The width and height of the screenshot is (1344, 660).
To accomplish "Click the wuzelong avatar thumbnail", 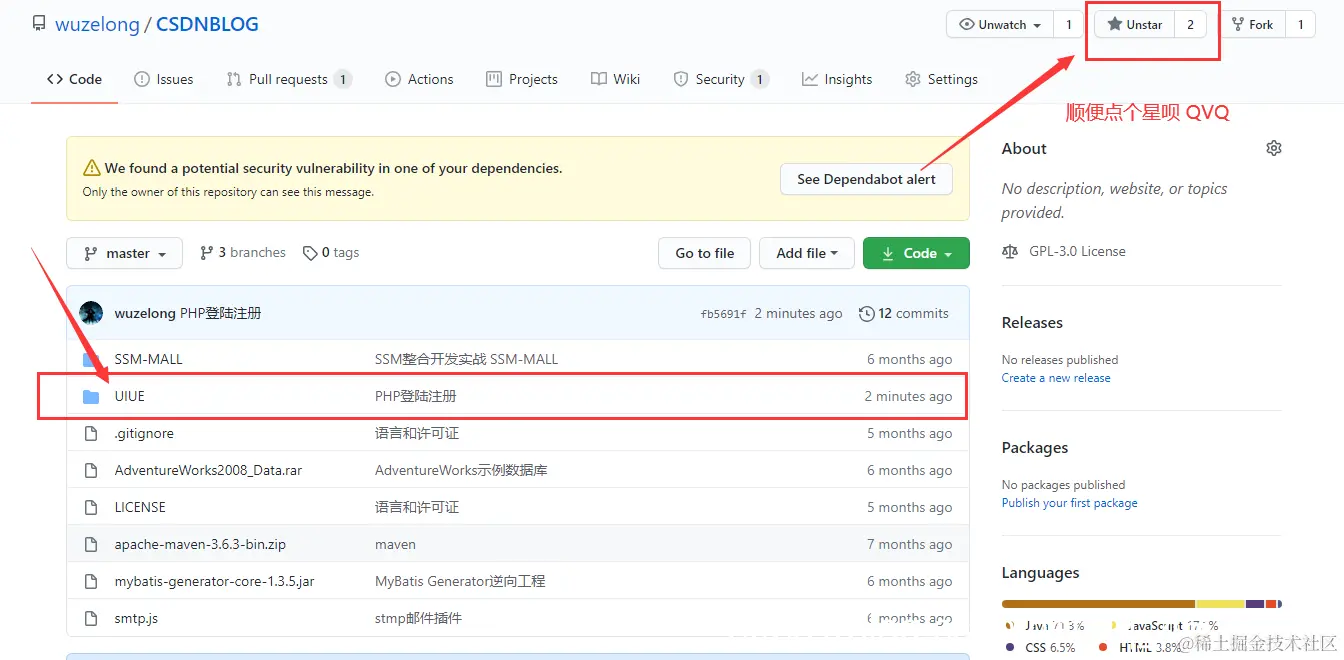I will (x=91, y=313).
